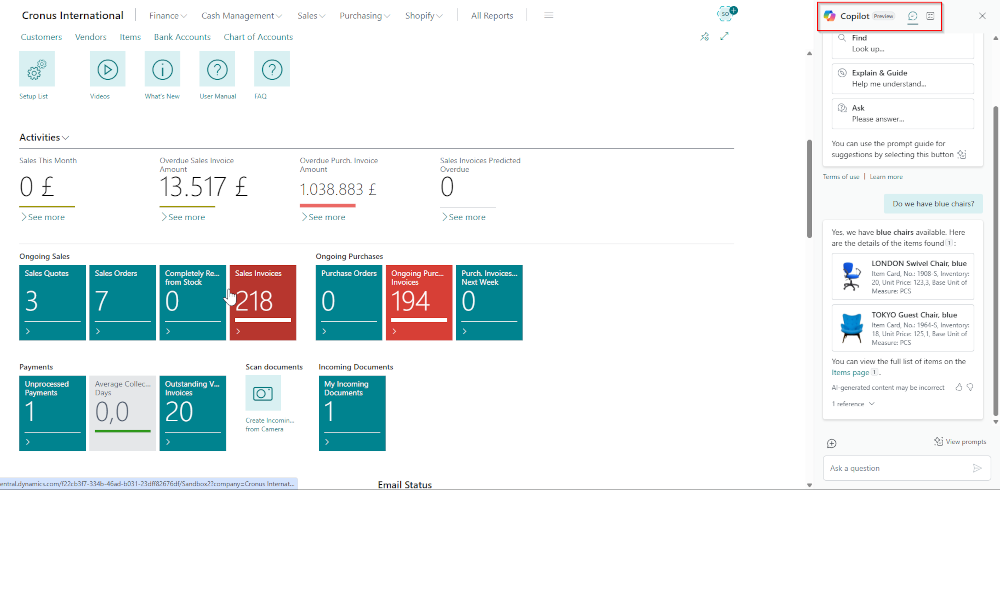This screenshot has height=600, width=1000.
Task: Open the Videos play icon
Action: coord(107,69)
